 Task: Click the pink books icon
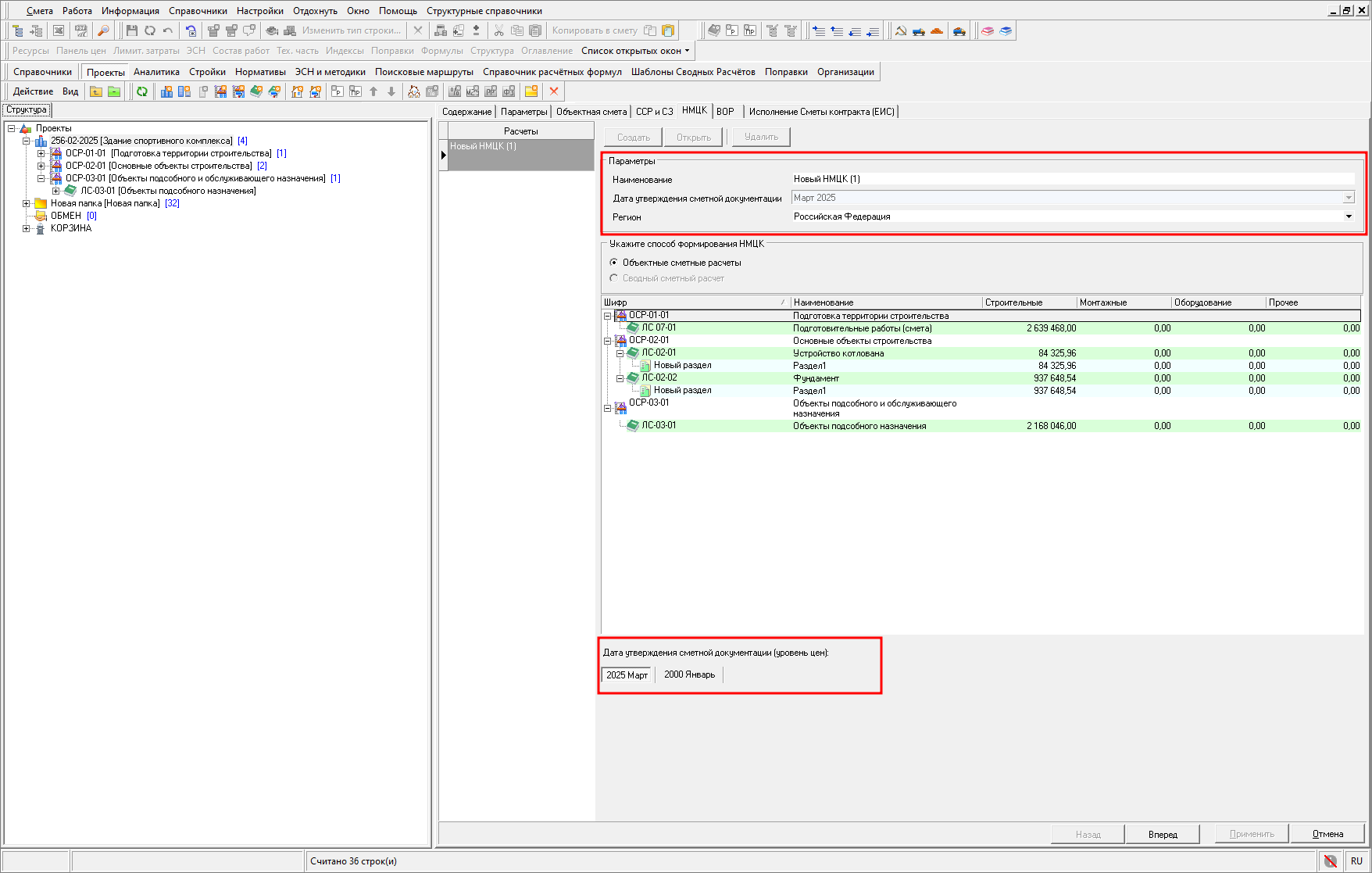[x=988, y=30]
